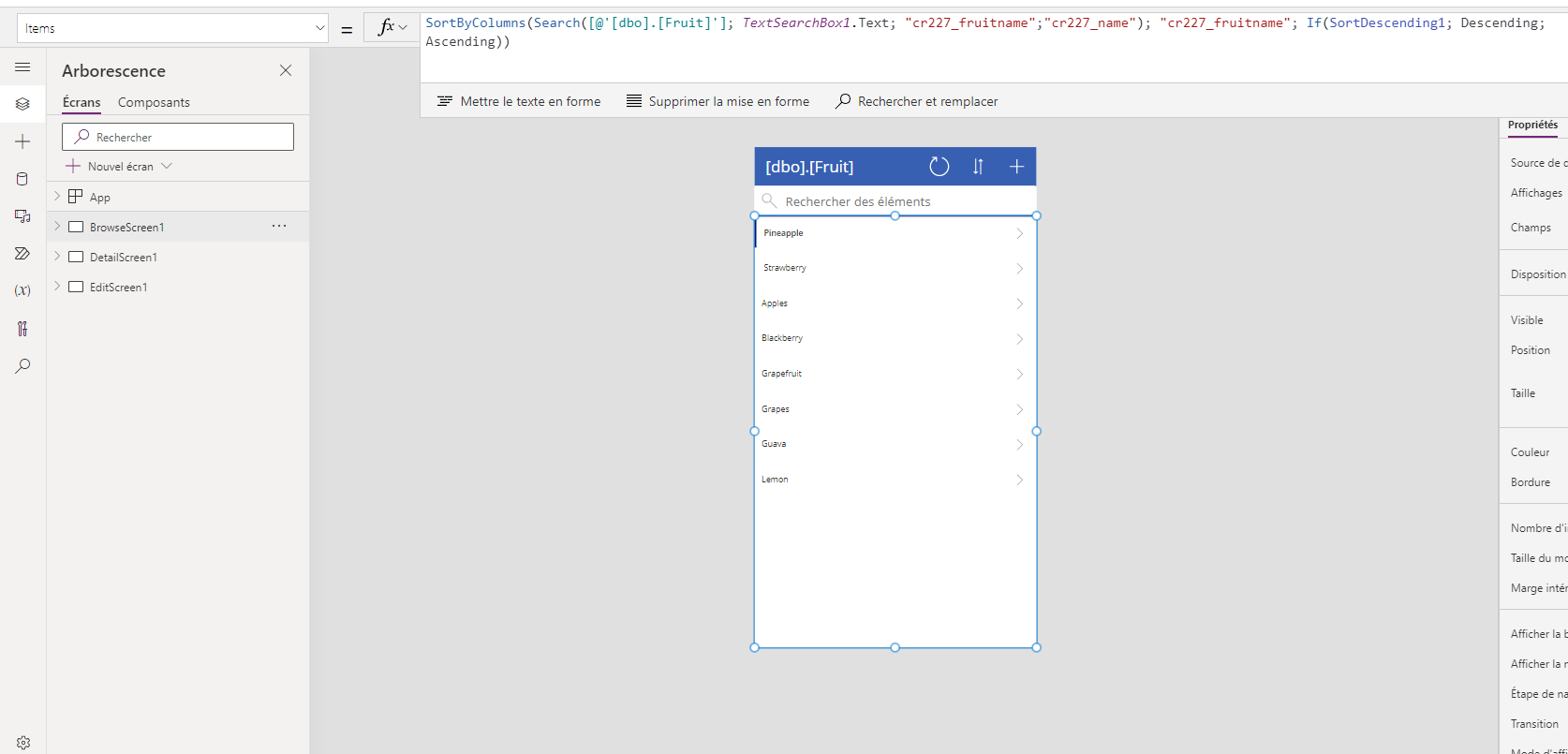Open the Data cylinder icon in sidebar
This screenshot has width=1568, height=754.
(22, 179)
